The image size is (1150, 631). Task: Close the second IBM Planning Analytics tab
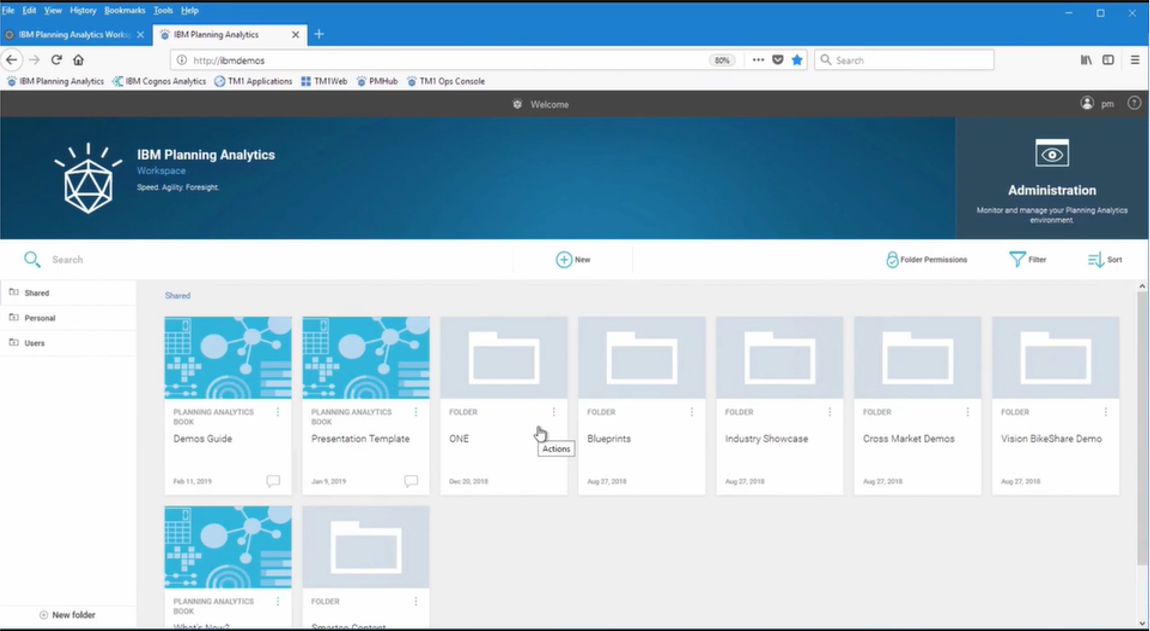pyautogui.click(x=296, y=34)
